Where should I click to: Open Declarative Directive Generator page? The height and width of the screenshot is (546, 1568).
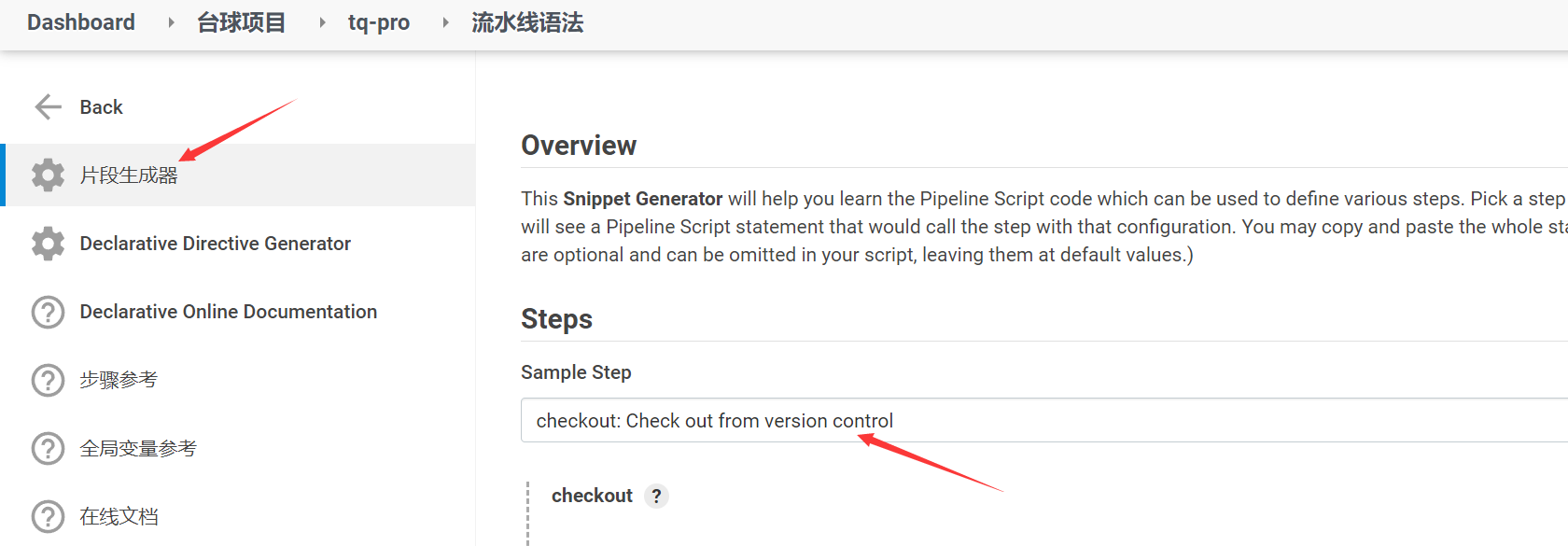tap(216, 244)
